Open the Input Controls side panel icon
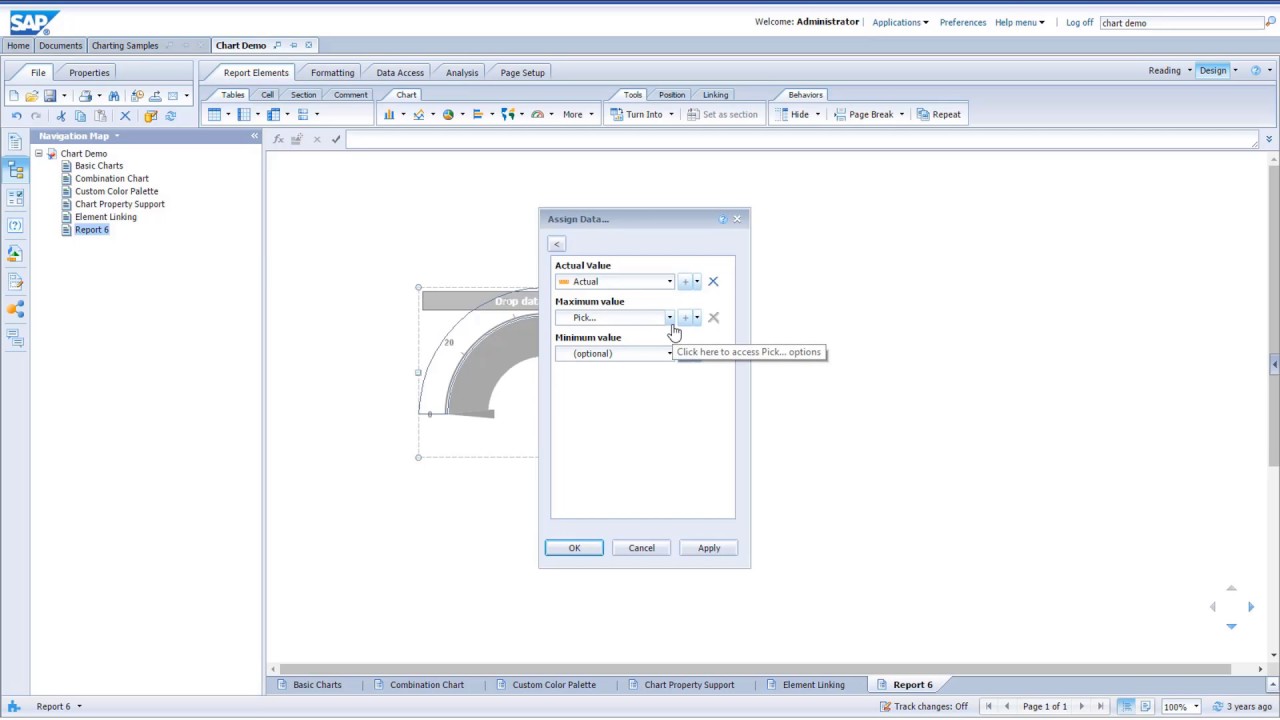1280x720 pixels. tap(15, 198)
